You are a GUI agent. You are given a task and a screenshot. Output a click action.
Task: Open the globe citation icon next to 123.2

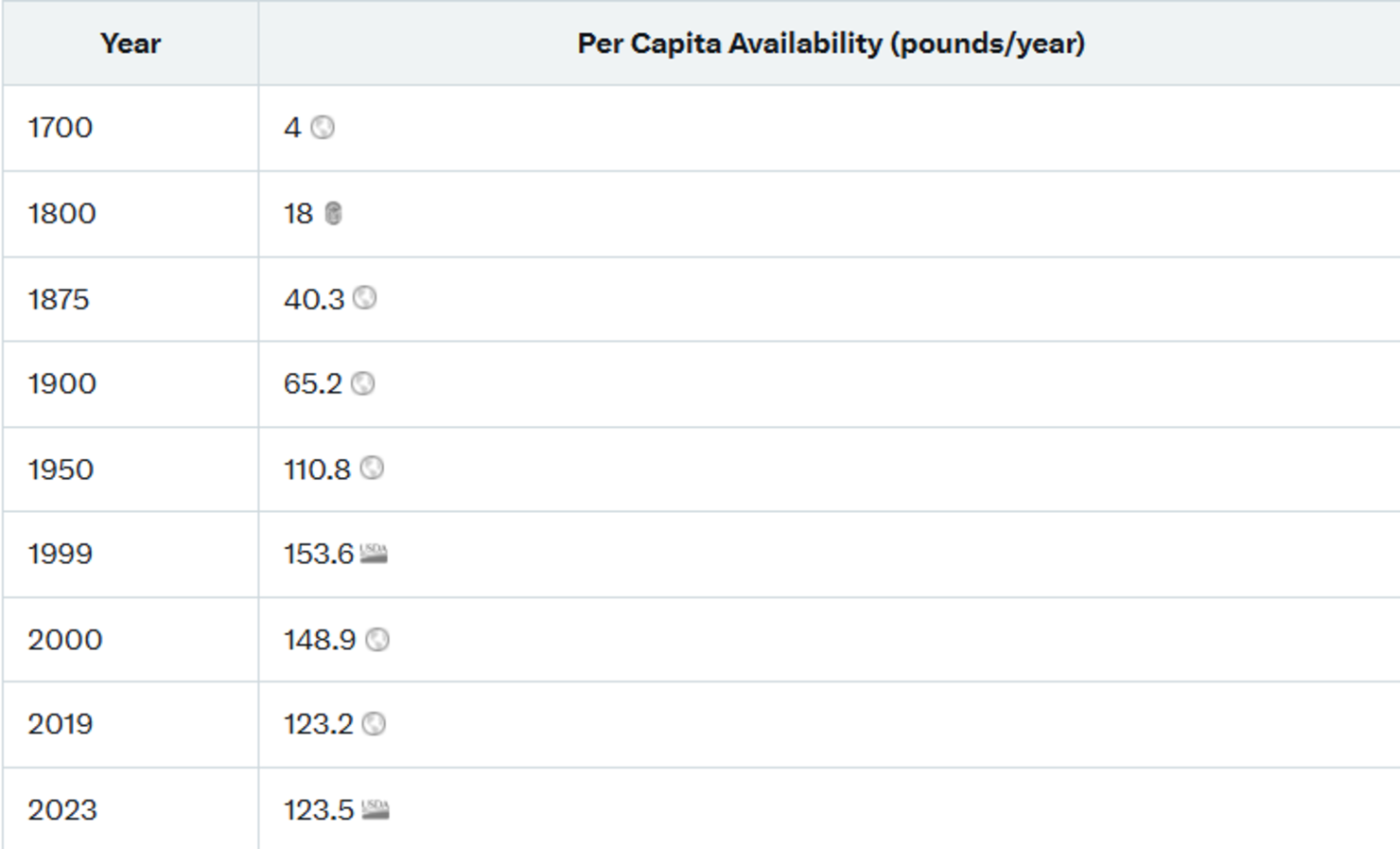pos(374,724)
